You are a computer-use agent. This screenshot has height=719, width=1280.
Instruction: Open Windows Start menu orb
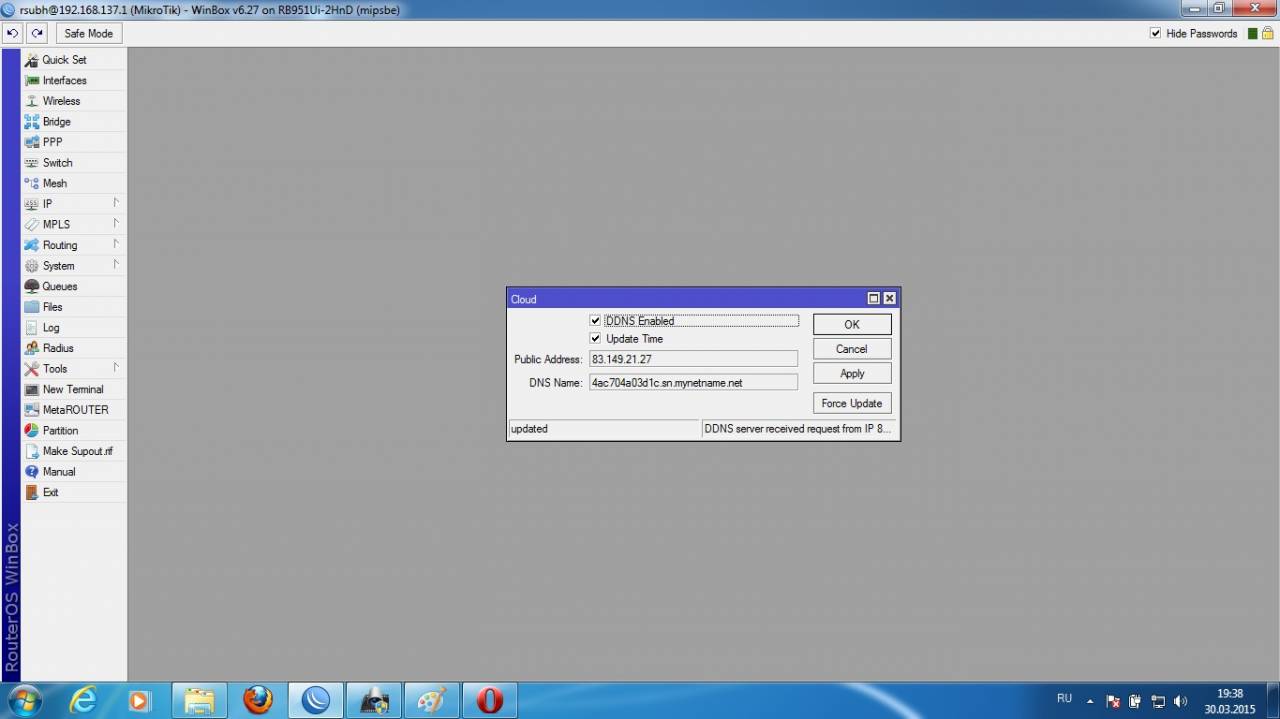(25, 700)
